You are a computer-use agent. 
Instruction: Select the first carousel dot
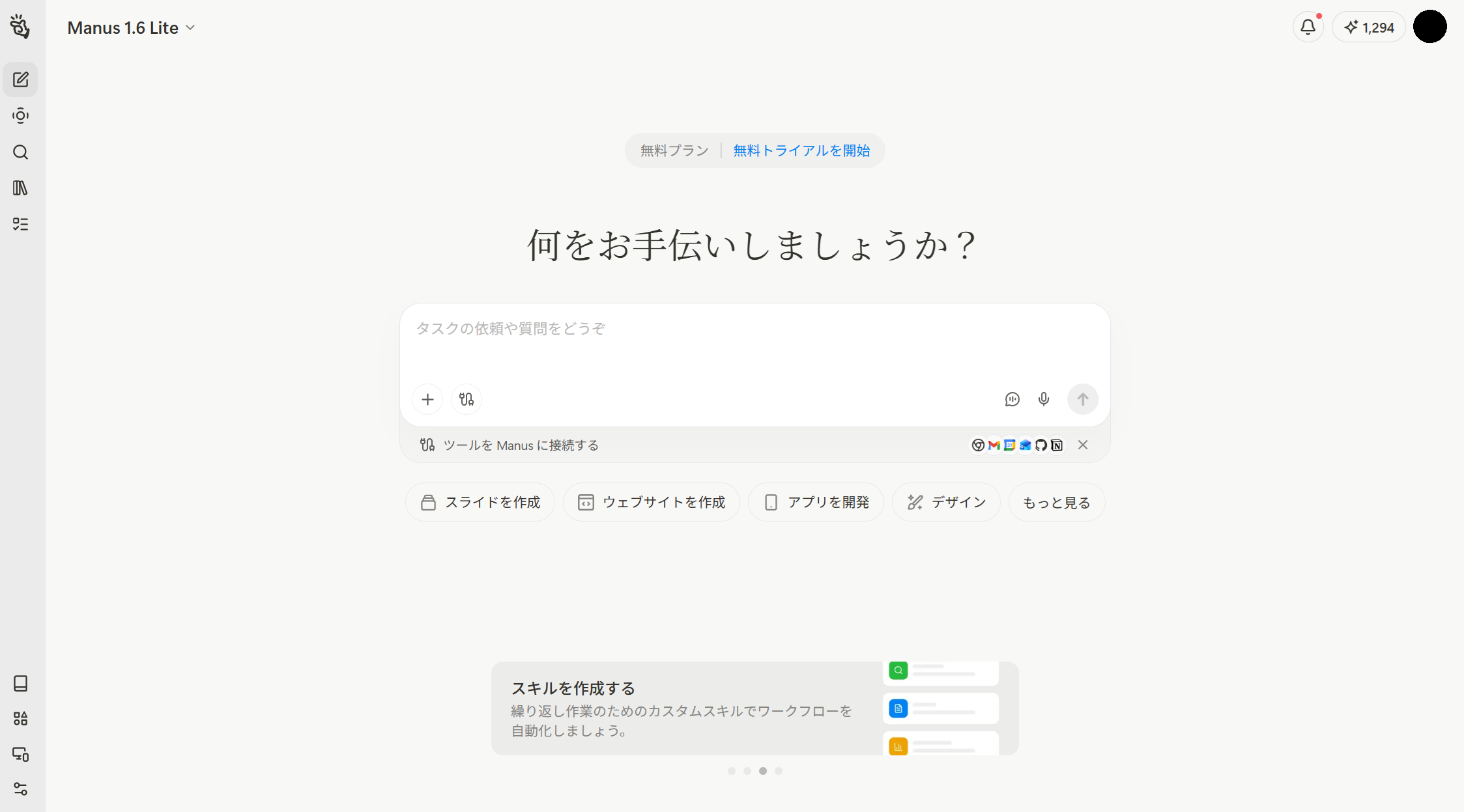point(732,771)
